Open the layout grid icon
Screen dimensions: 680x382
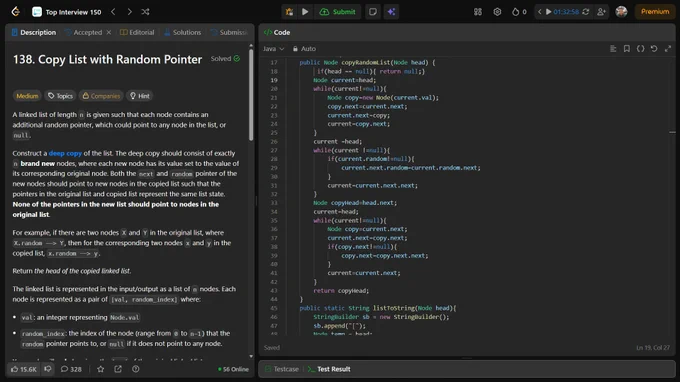point(478,12)
